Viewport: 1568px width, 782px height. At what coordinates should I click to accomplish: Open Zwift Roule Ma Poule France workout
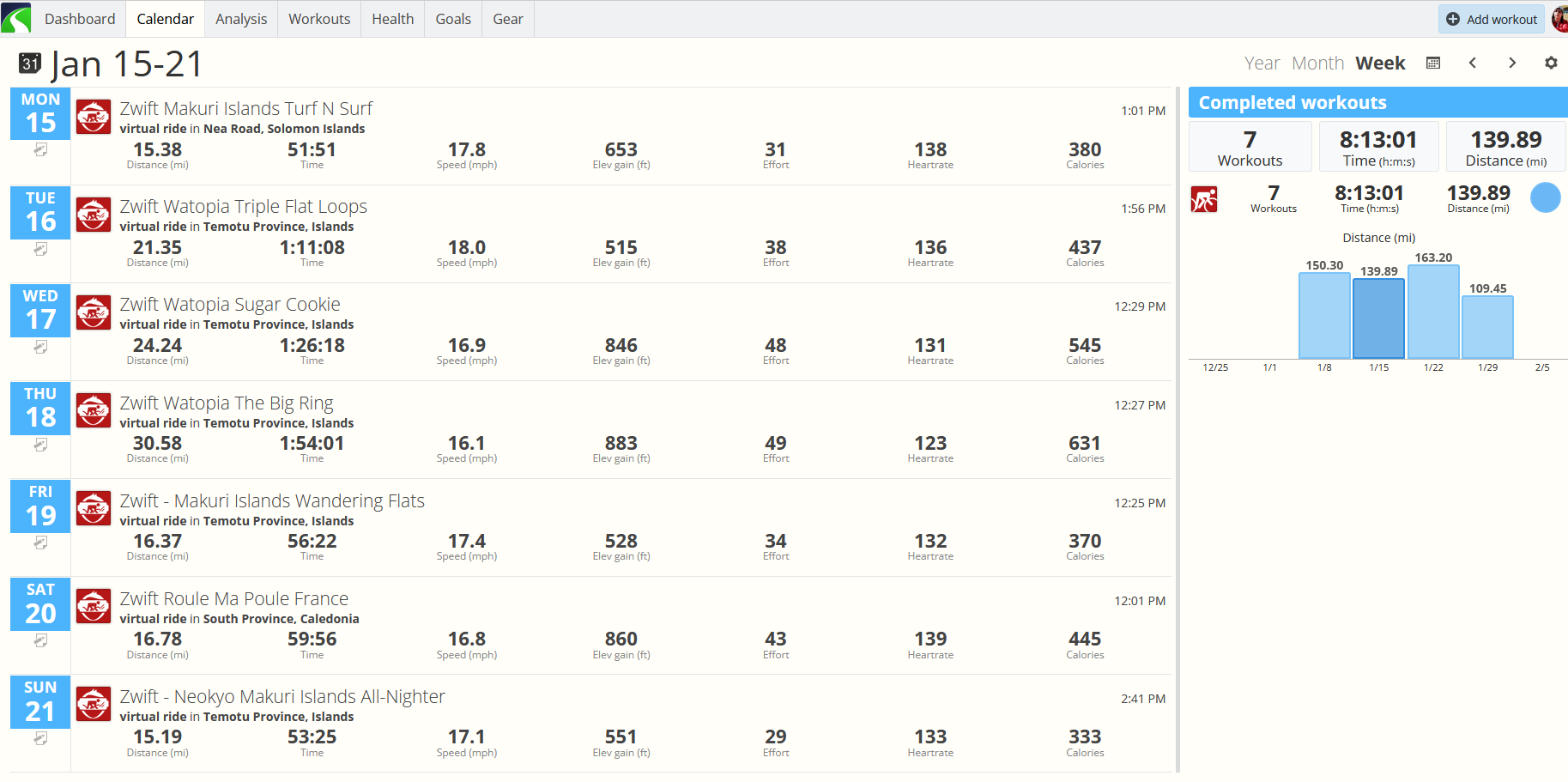pos(234,598)
